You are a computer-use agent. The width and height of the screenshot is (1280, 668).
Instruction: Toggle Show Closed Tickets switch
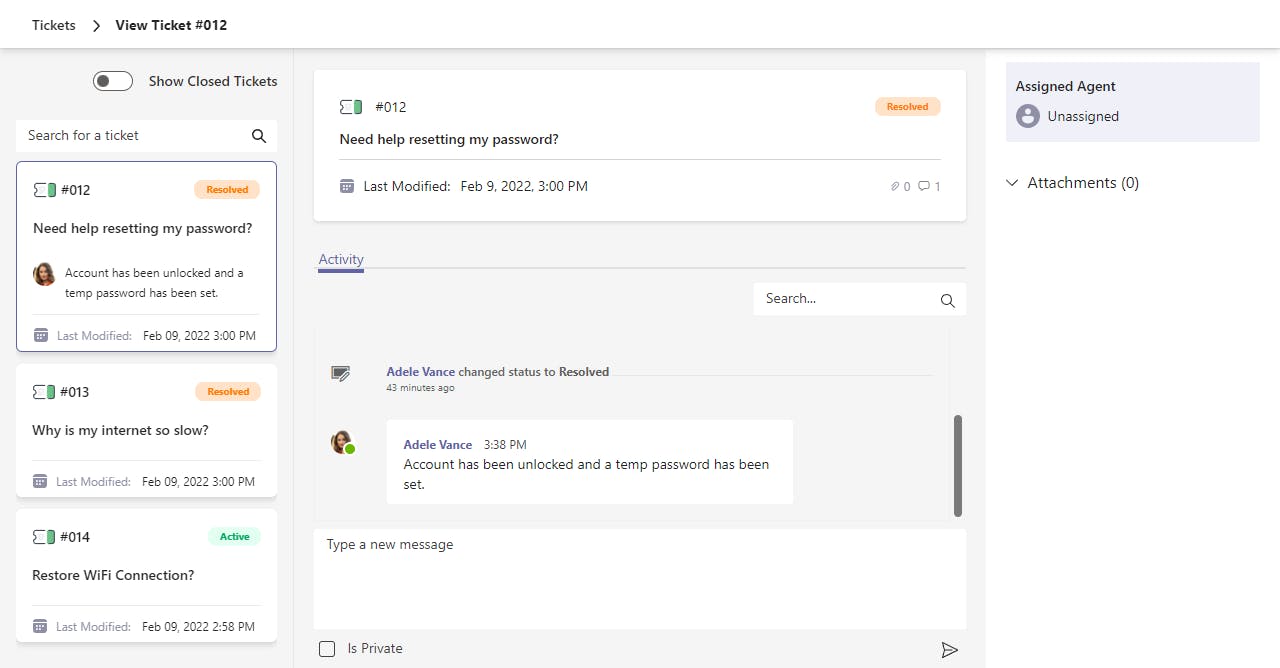tap(113, 81)
